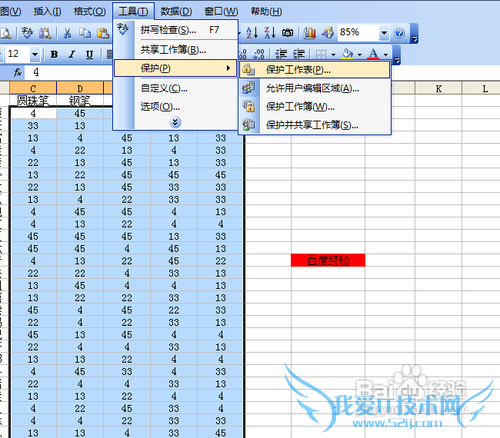Choose 共享工作簿(B)... menu item

pyautogui.click(x=176, y=50)
